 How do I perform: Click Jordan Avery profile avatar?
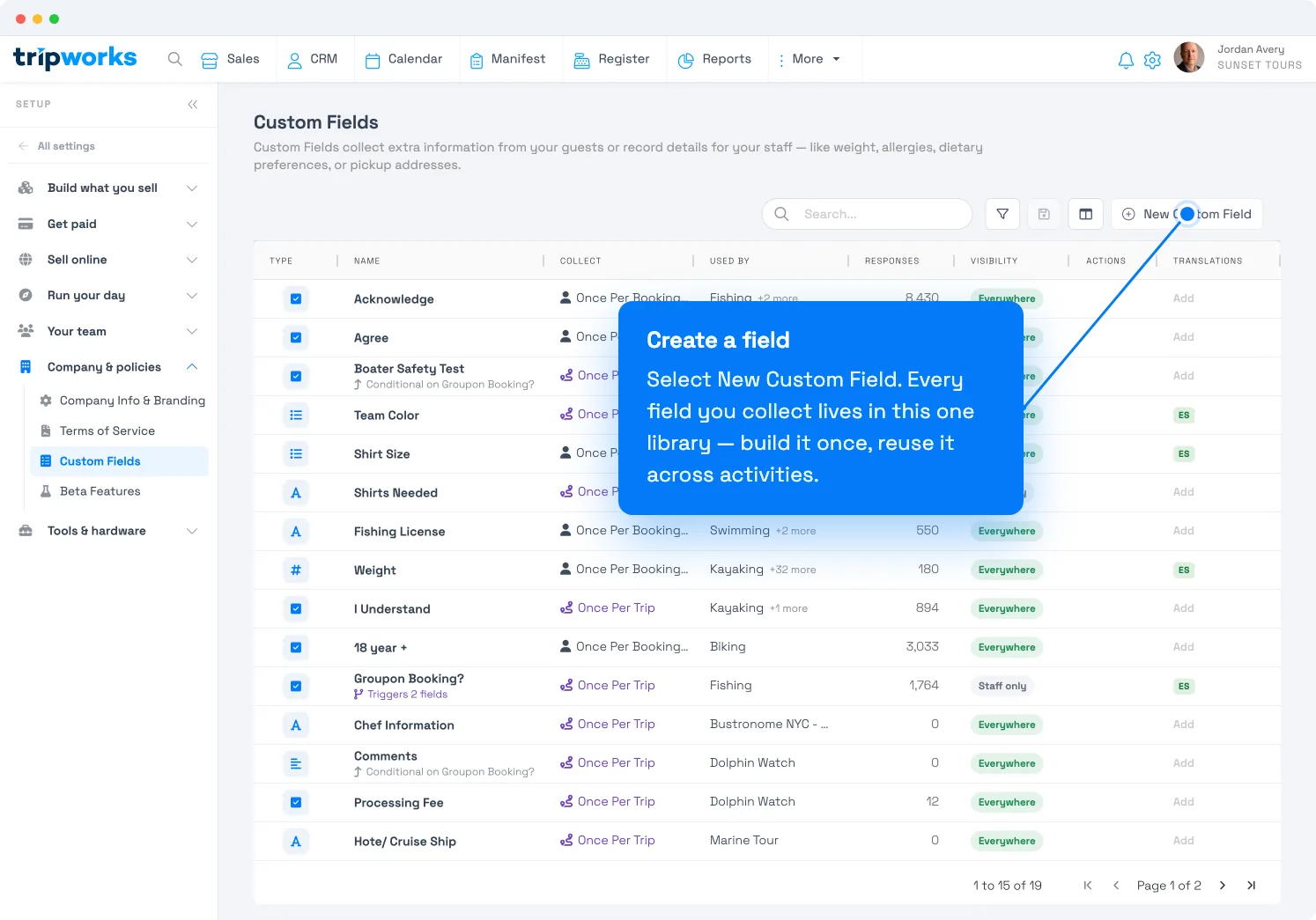(1189, 57)
